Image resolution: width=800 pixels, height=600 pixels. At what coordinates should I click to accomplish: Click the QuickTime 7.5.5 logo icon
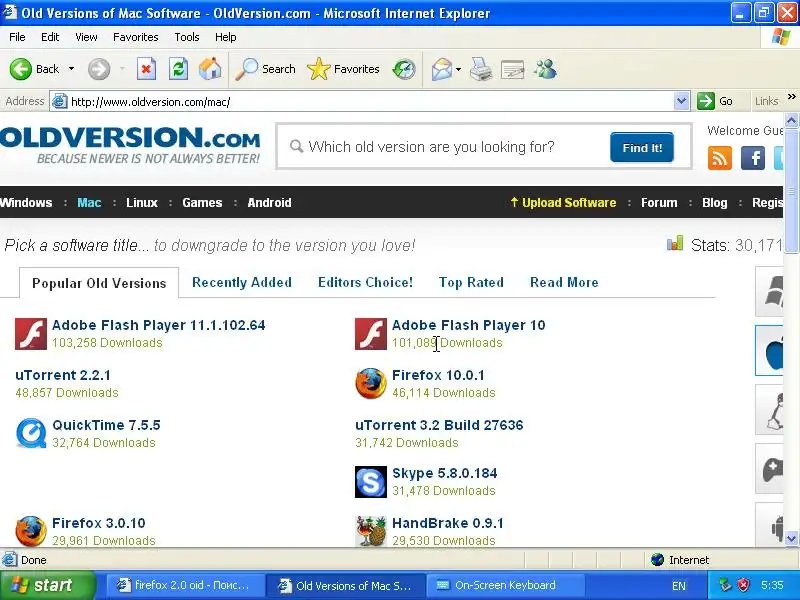pos(31,433)
